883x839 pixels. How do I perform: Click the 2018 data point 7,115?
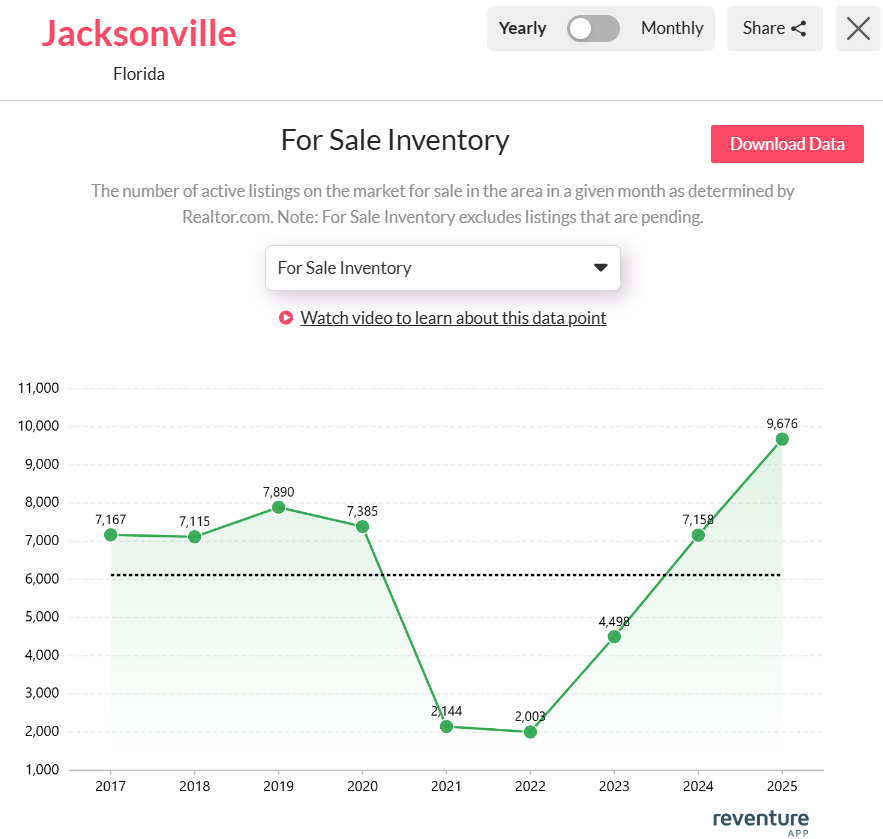[194, 537]
